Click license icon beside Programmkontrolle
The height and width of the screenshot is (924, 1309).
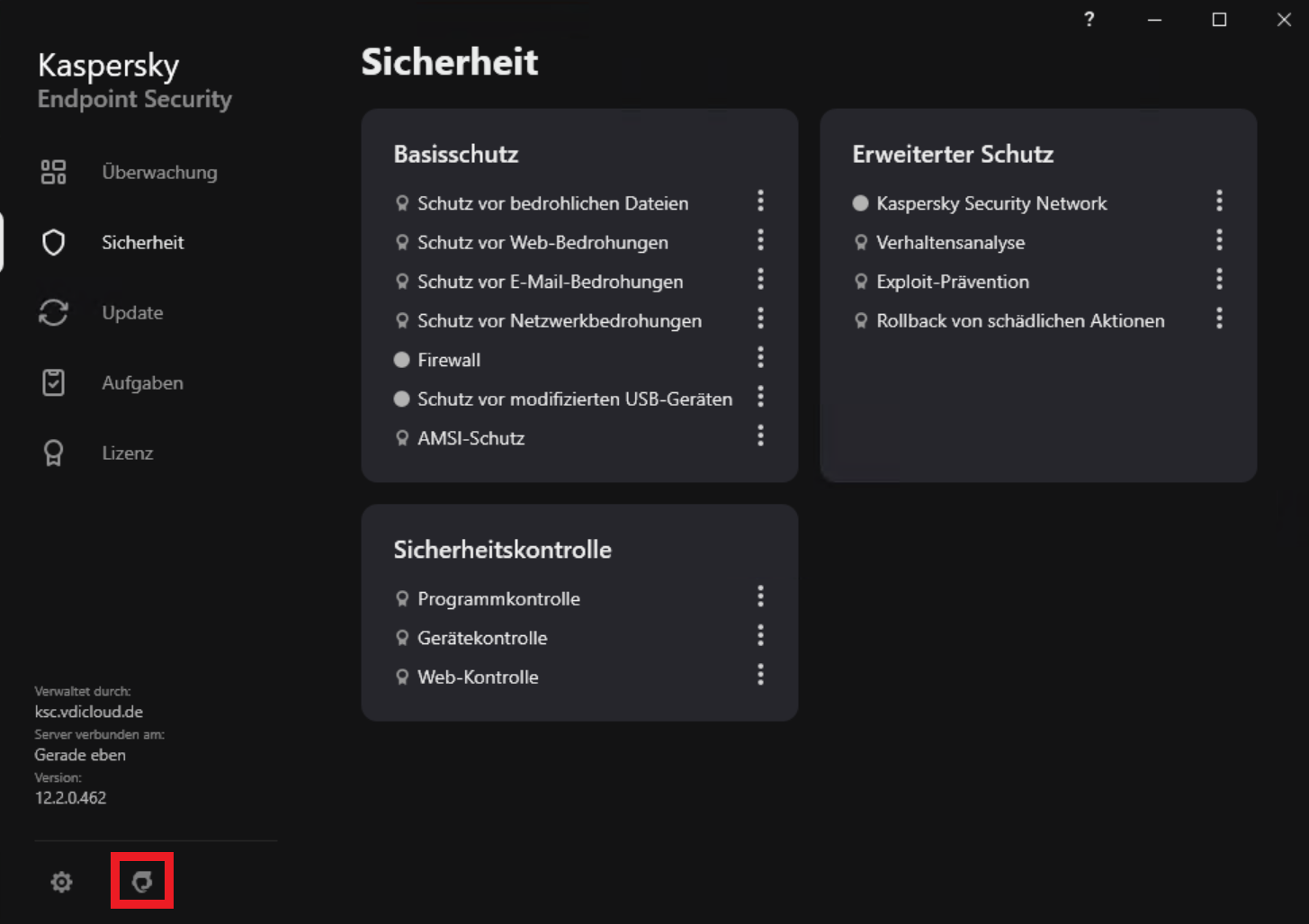pyautogui.click(x=402, y=598)
